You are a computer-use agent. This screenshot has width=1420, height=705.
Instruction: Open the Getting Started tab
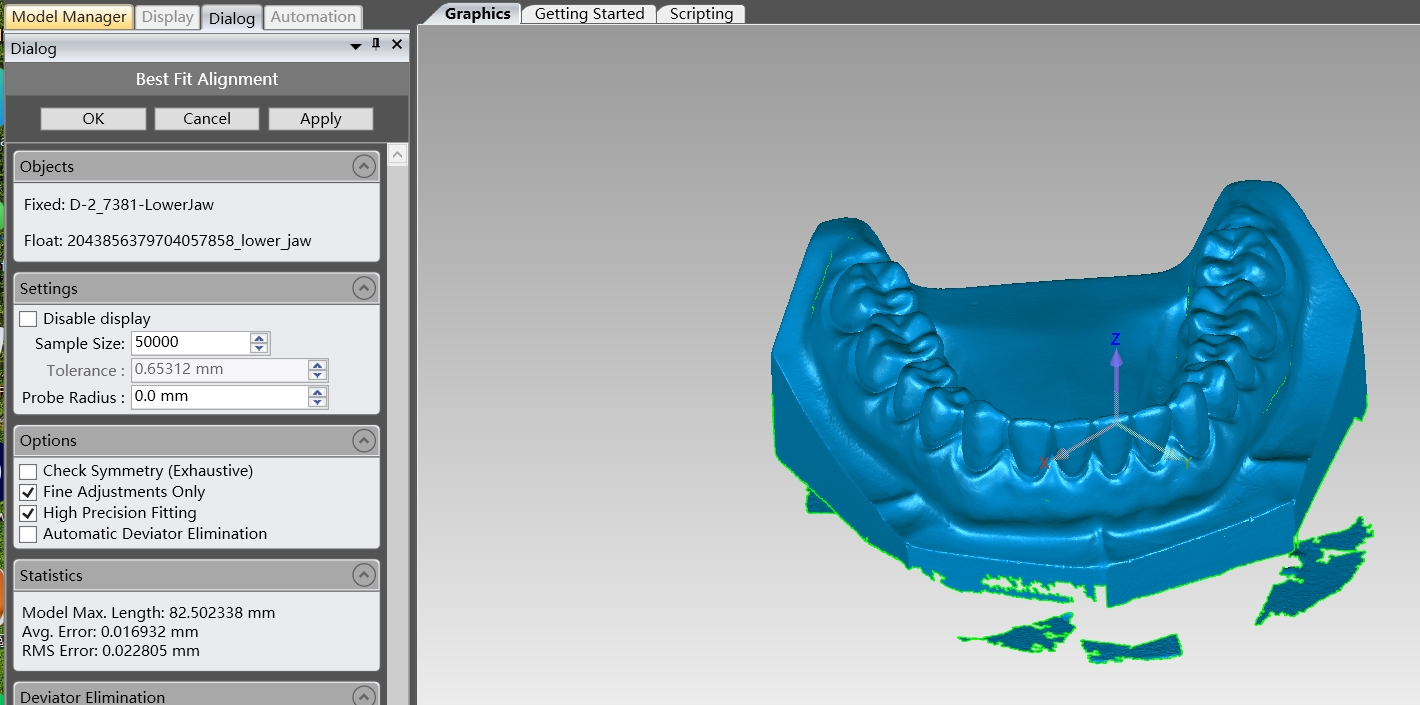[x=589, y=14]
